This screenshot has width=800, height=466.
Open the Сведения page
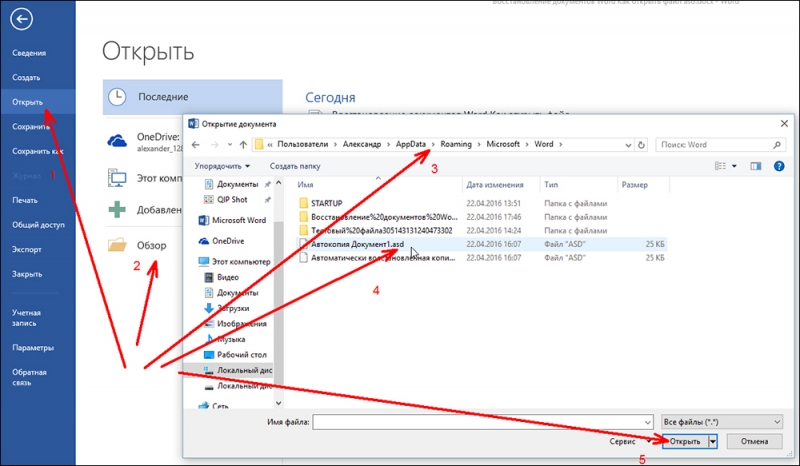click(x=29, y=53)
